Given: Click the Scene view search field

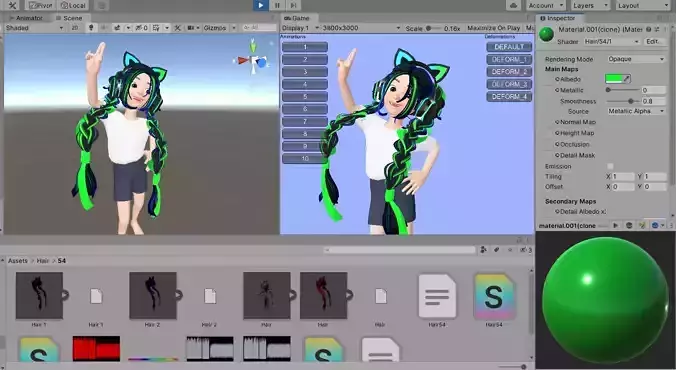Looking at the screenshot, I should click(259, 28).
